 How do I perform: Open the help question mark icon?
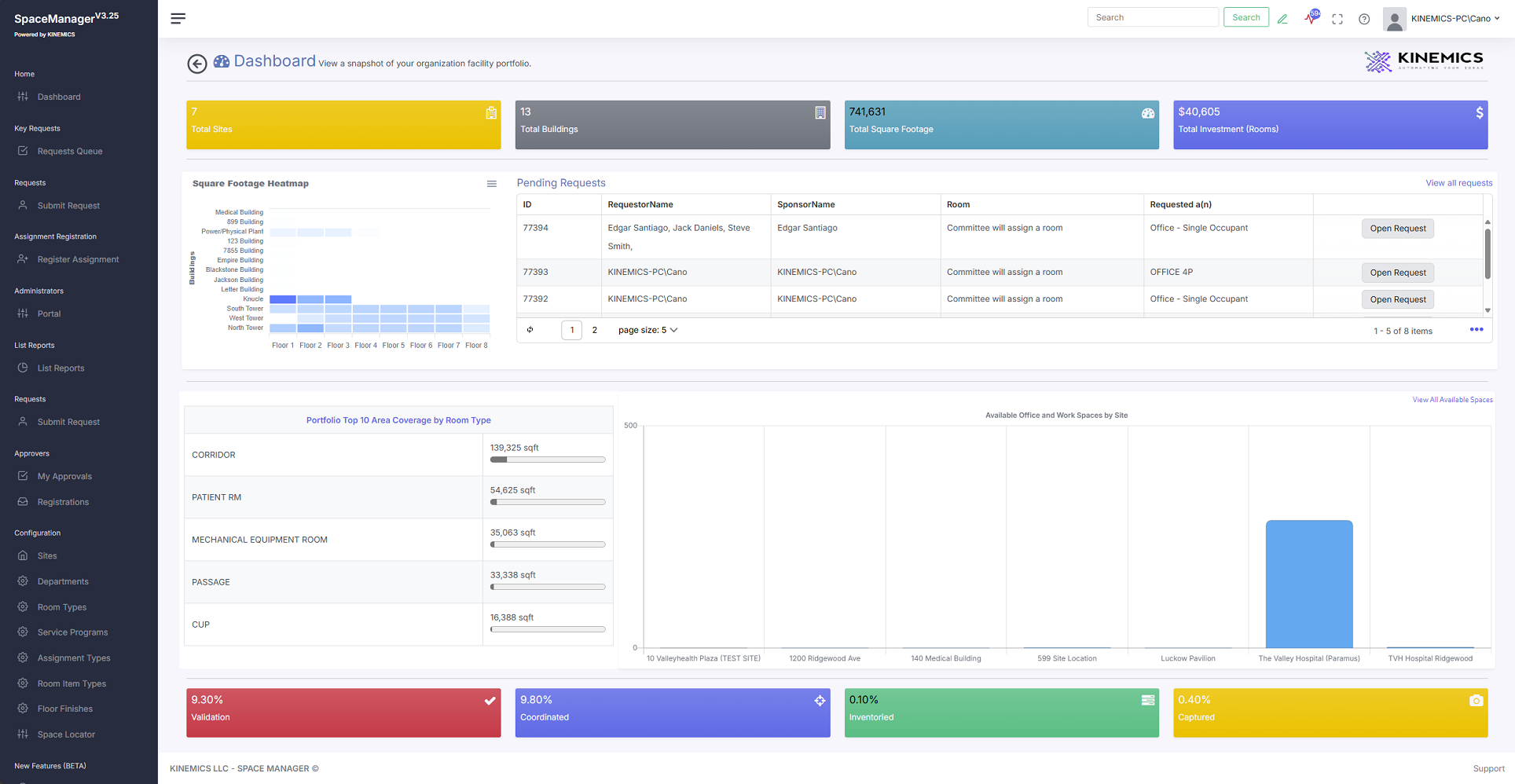click(x=1364, y=19)
